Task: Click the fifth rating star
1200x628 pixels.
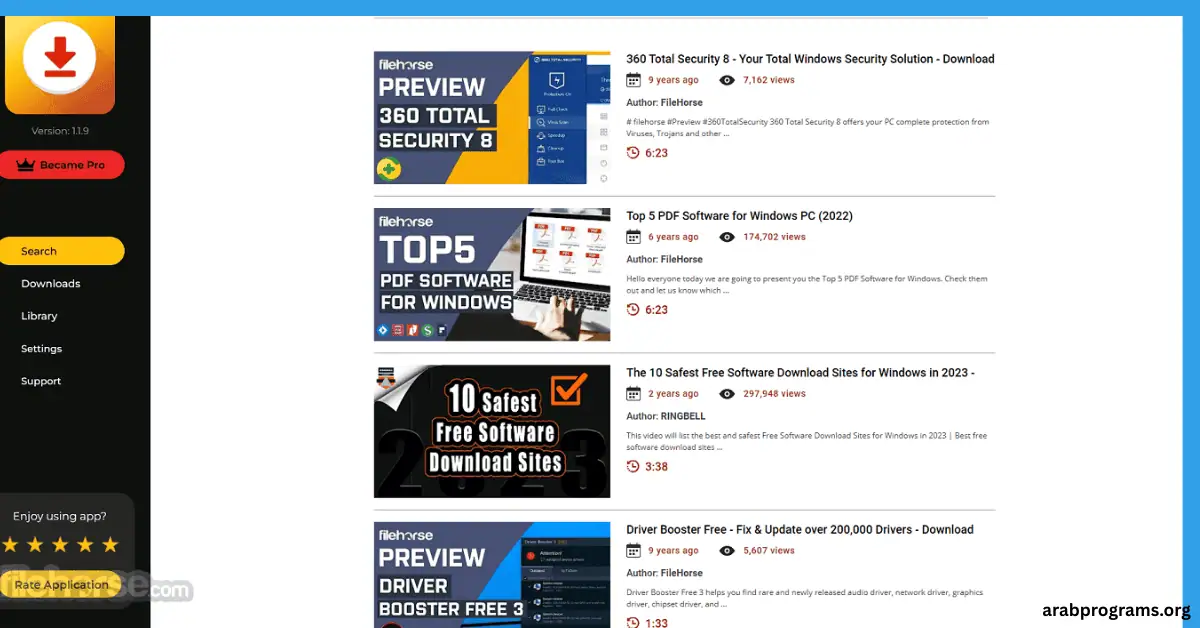Action: (x=110, y=545)
